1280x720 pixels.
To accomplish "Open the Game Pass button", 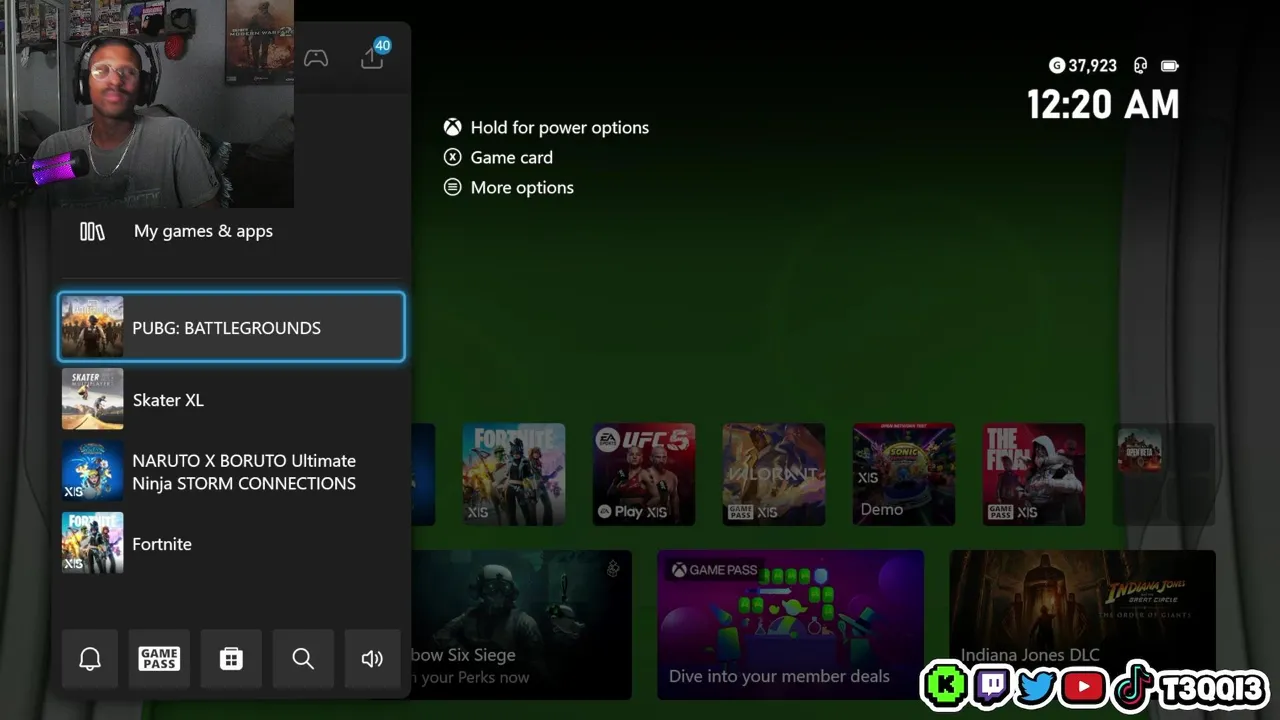I will [159, 658].
